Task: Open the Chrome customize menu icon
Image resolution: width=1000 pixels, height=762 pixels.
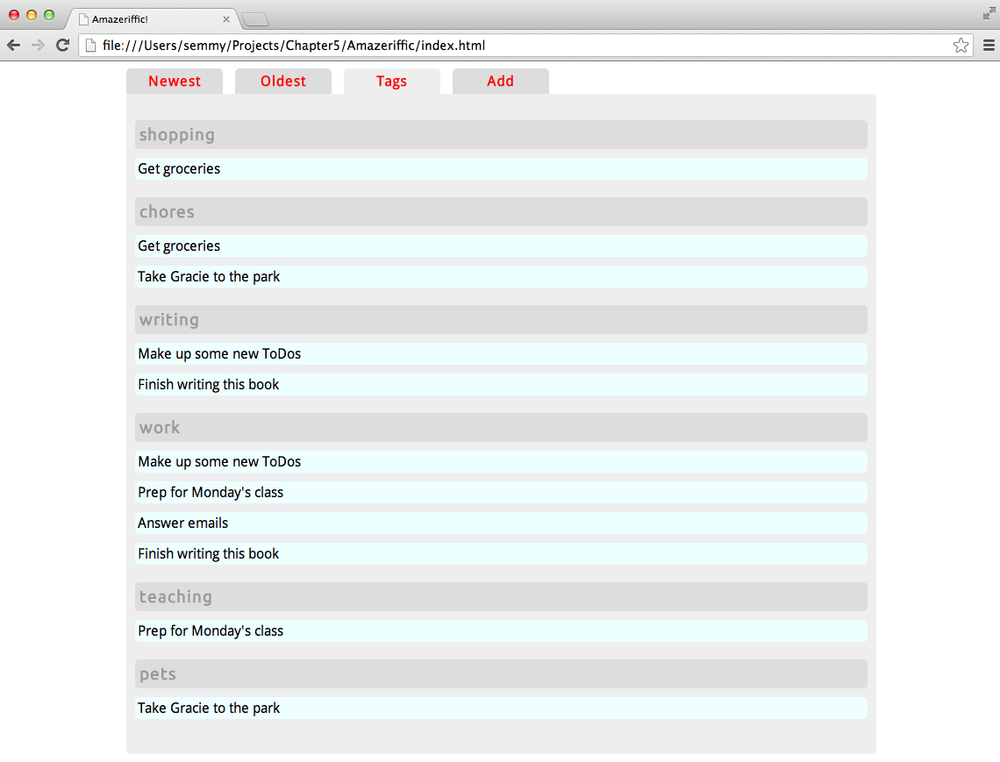Action: (x=988, y=45)
